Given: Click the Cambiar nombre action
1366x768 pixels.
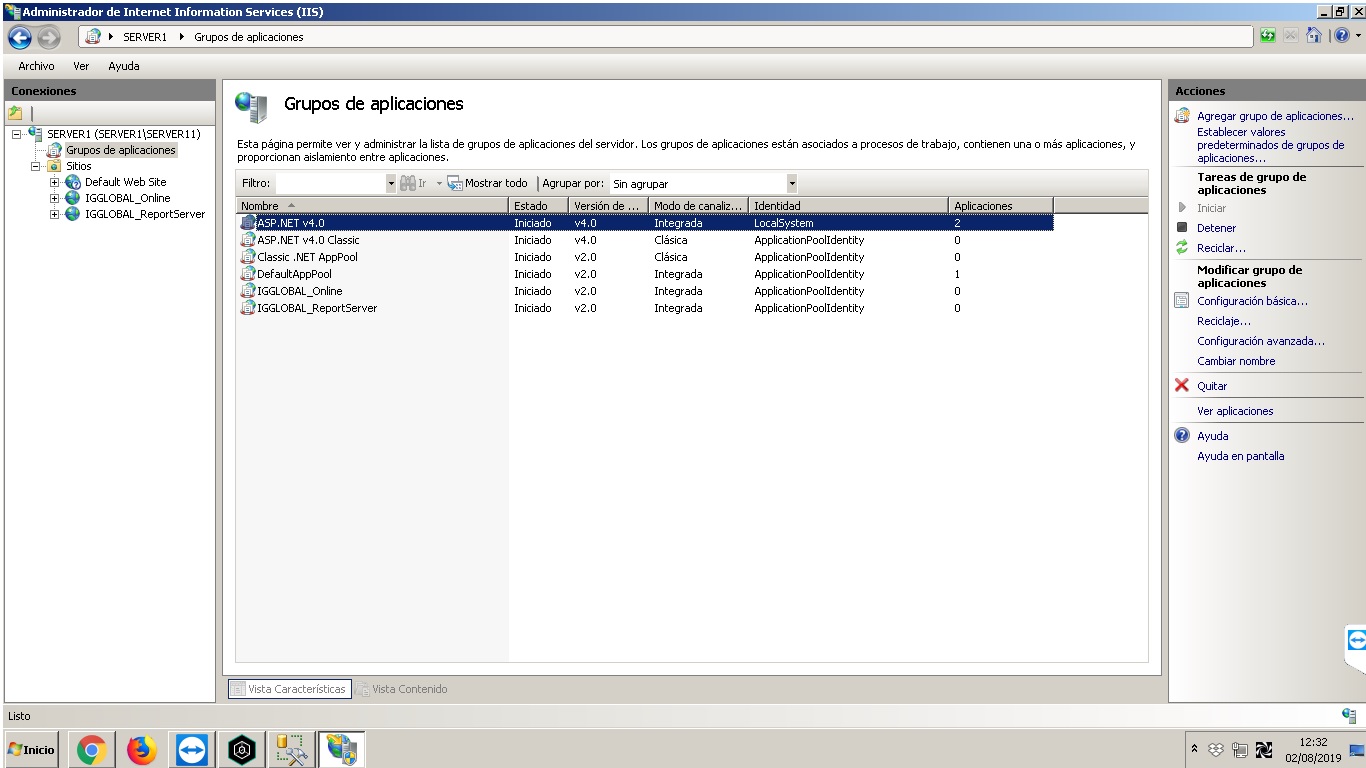Looking at the screenshot, I should tap(1236, 361).
